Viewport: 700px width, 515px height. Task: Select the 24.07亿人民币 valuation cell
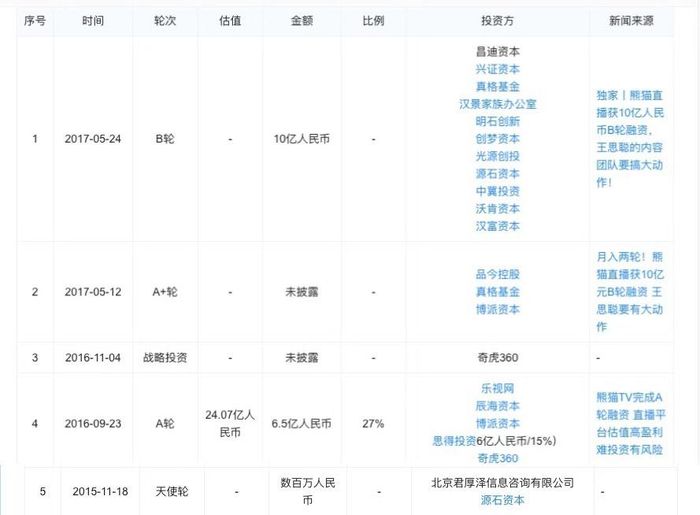click(x=230, y=423)
